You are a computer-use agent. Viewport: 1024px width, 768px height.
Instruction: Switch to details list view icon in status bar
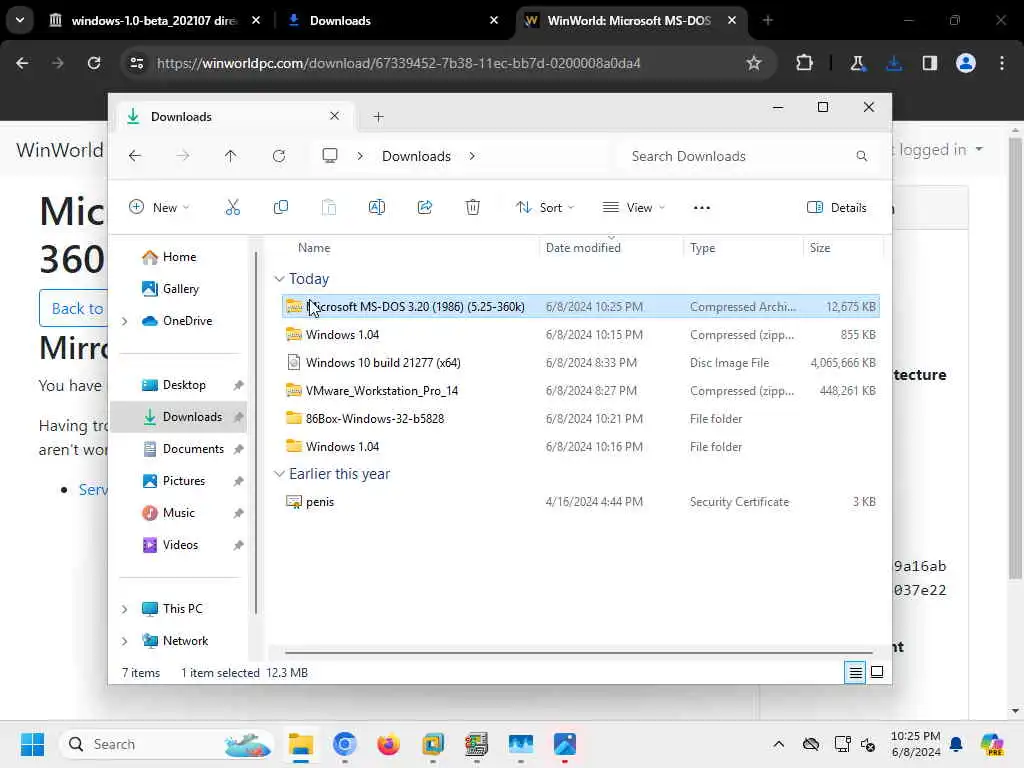tap(855, 672)
